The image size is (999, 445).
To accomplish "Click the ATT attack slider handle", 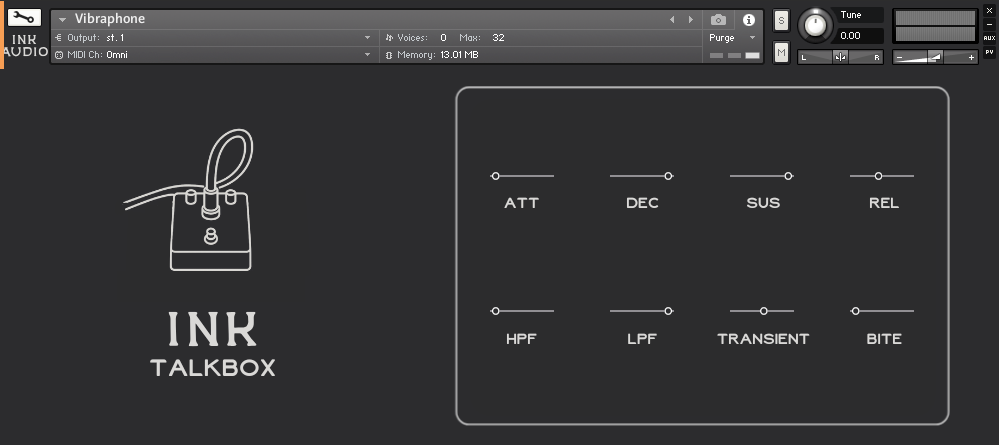I will point(495,176).
